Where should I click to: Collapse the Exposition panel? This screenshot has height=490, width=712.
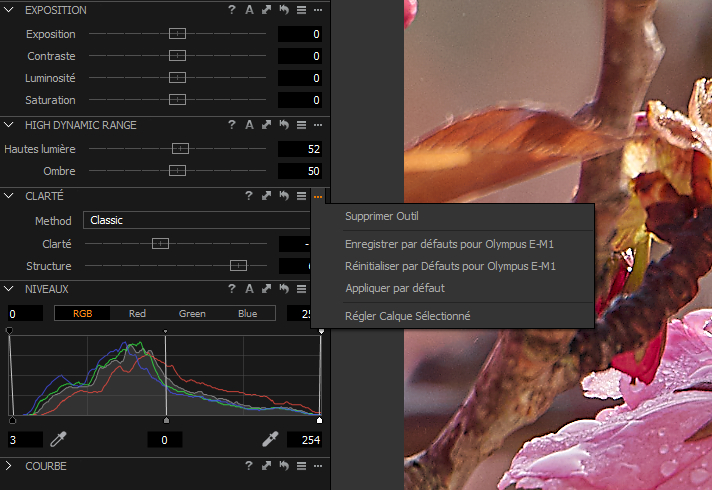(x=9, y=10)
